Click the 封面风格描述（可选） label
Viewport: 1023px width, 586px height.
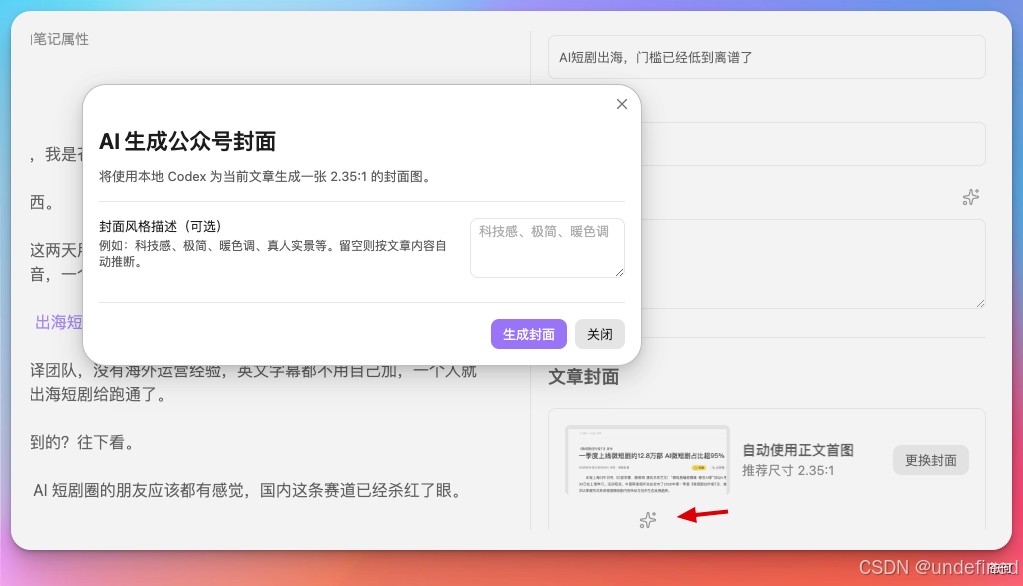pos(160,226)
